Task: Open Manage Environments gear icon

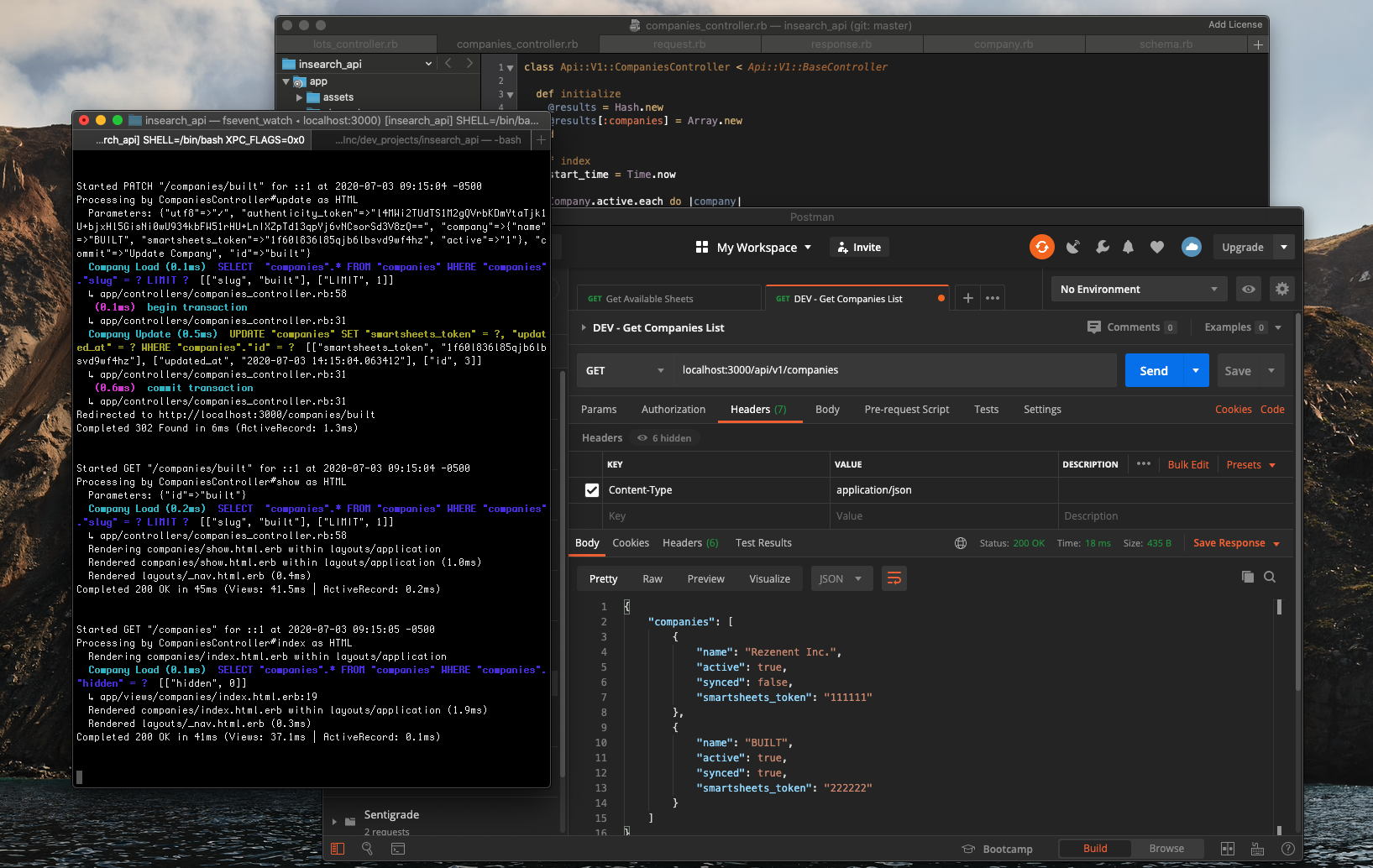Action: point(1281,289)
